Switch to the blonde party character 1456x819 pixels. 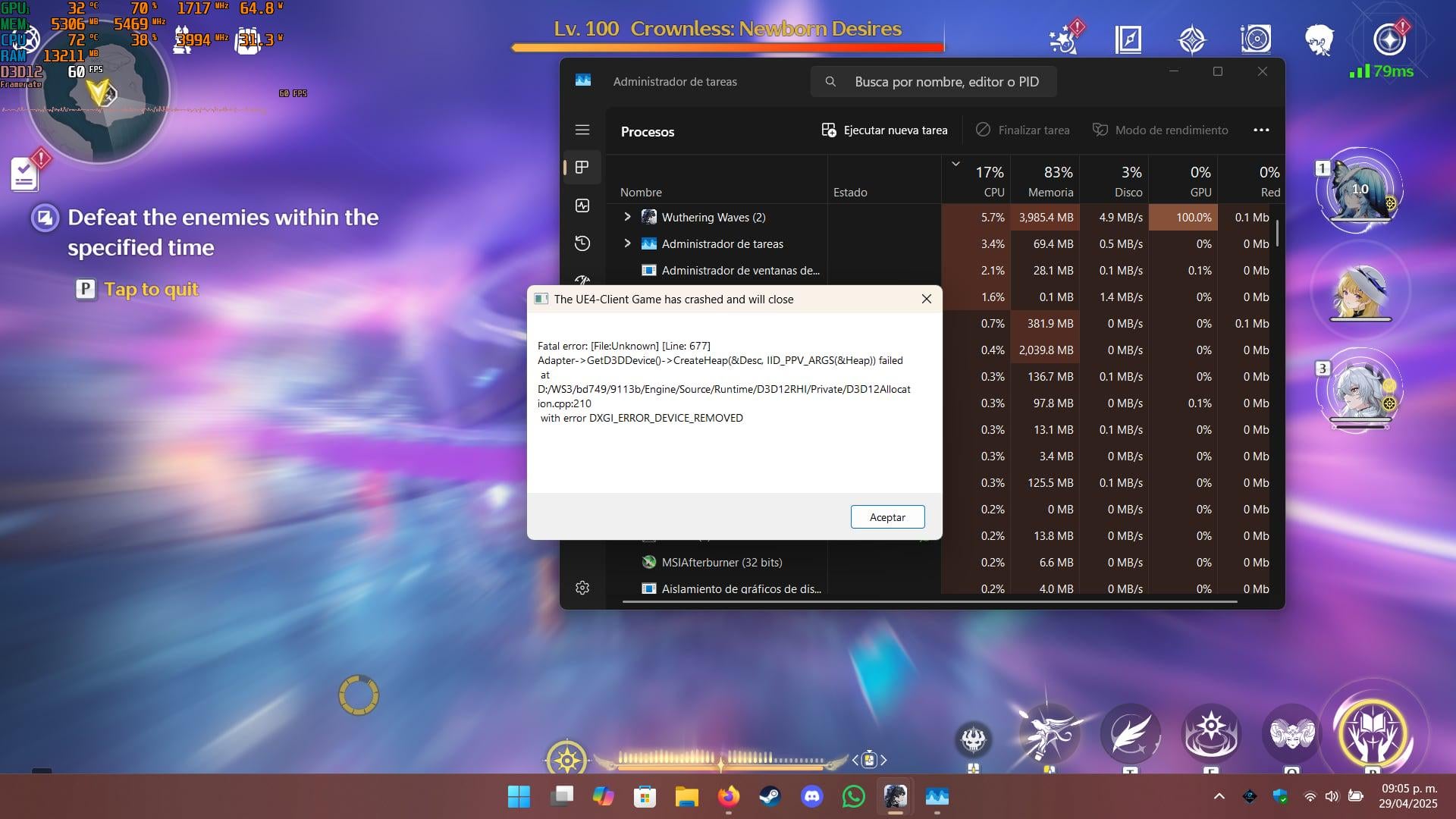click(x=1360, y=291)
